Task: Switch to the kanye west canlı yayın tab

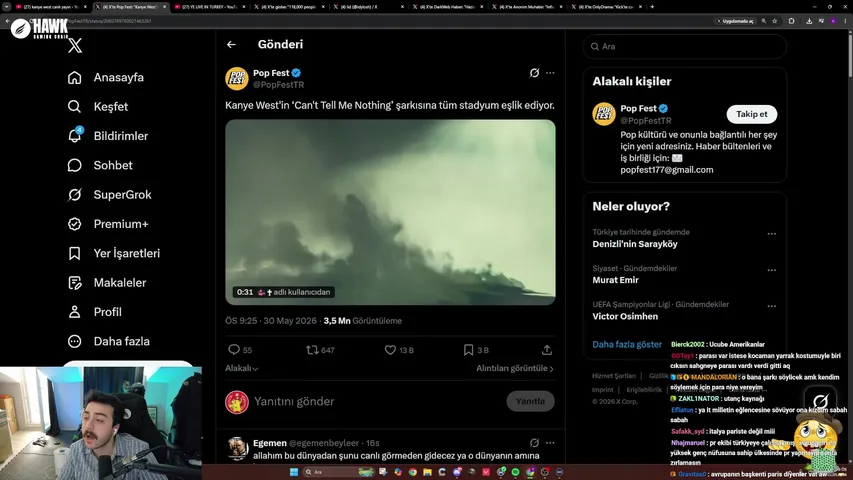Action: [x=50, y=7]
